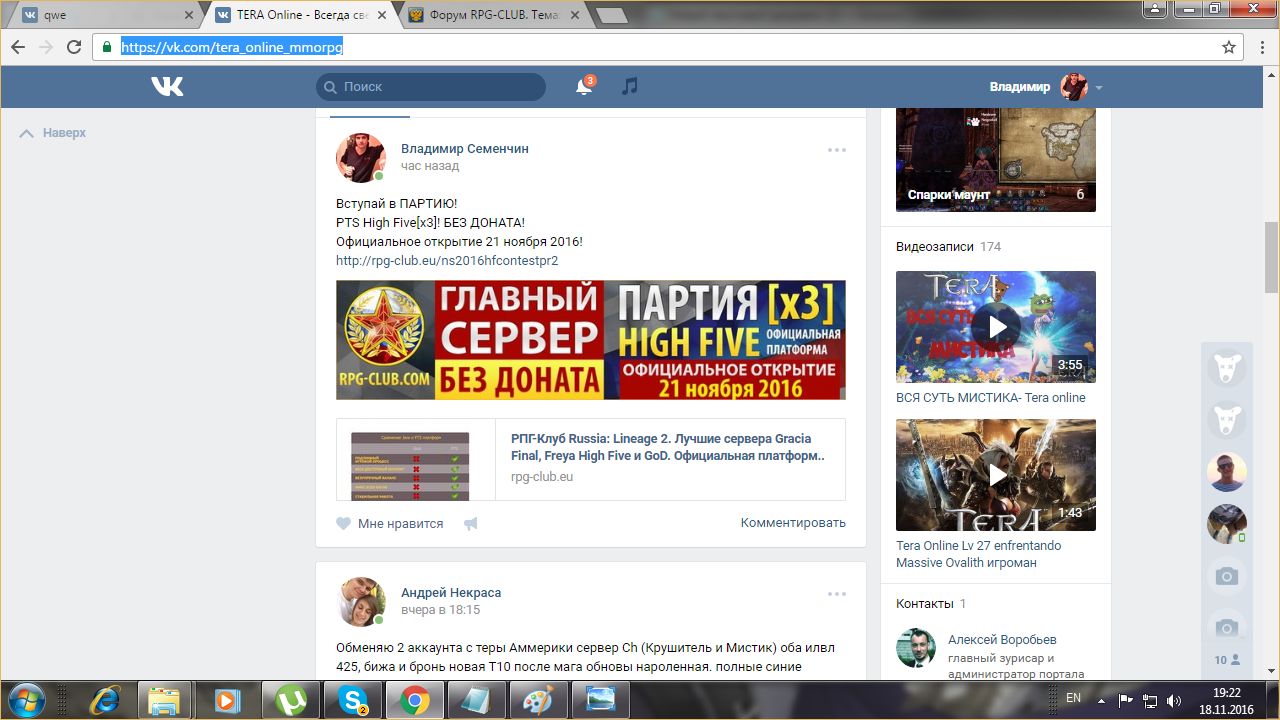Like the post via heart icon
Image resolution: width=1280 pixels, height=720 pixels.
coord(344,523)
